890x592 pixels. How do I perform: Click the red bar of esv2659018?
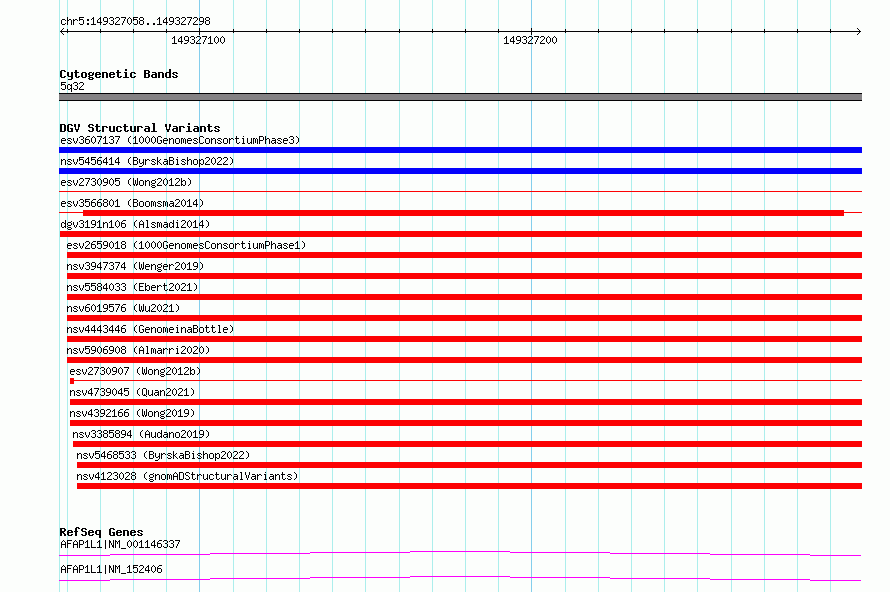pos(464,255)
